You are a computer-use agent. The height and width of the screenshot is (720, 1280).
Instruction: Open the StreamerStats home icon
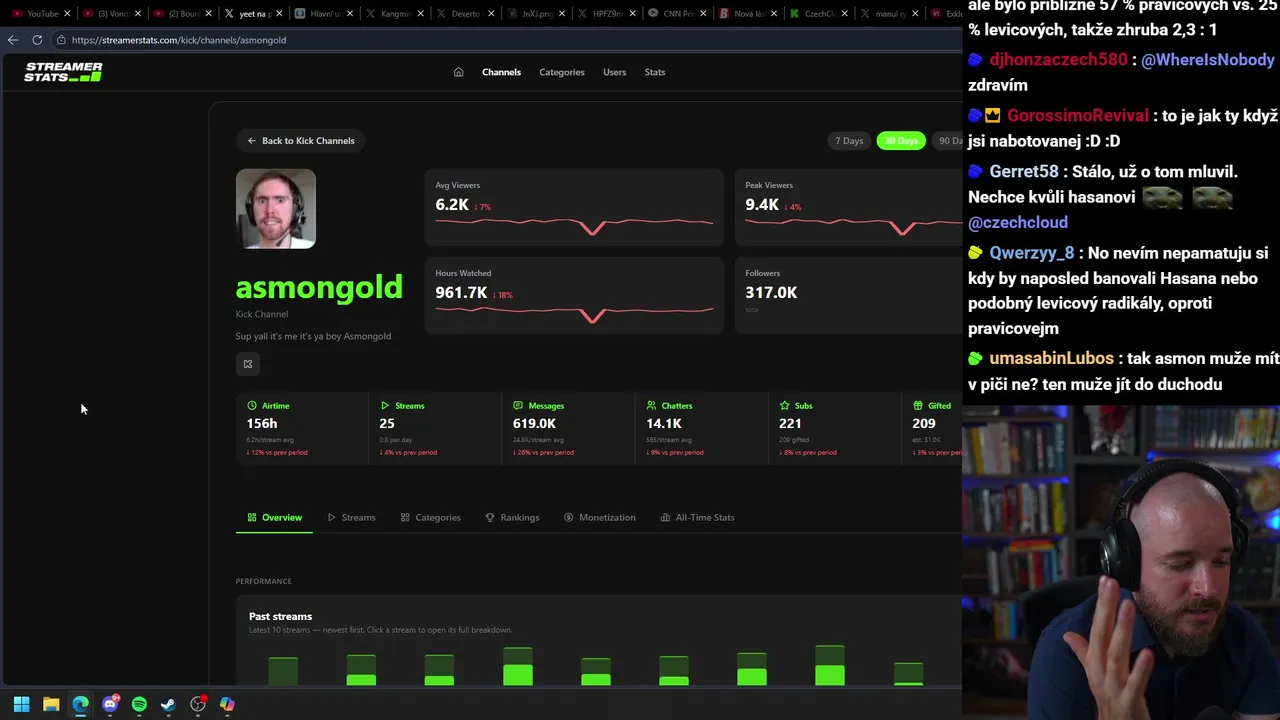point(458,72)
